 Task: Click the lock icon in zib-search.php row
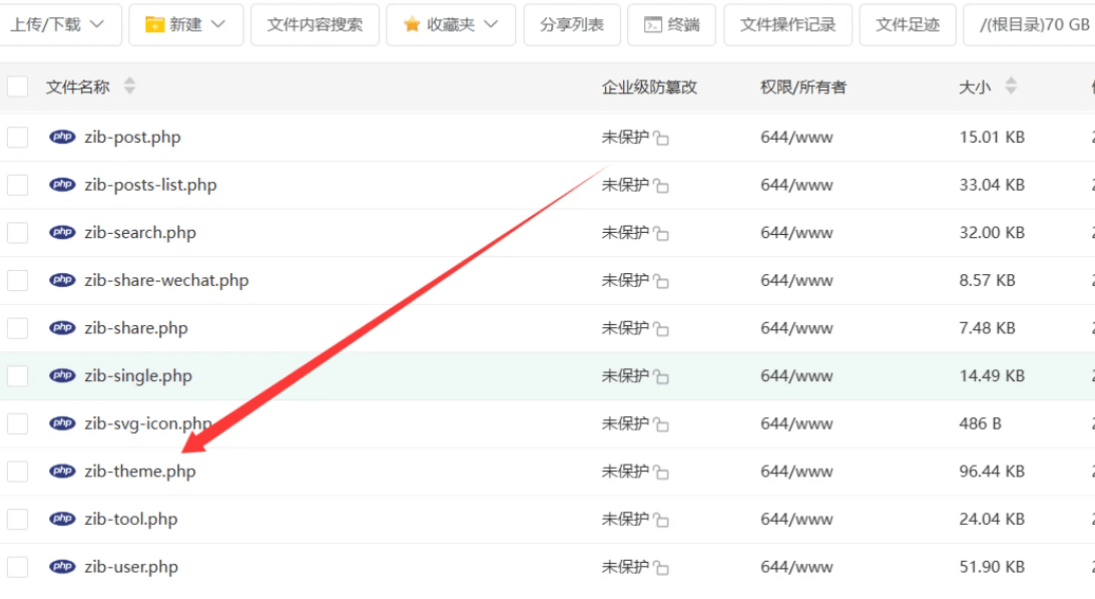click(661, 234)
